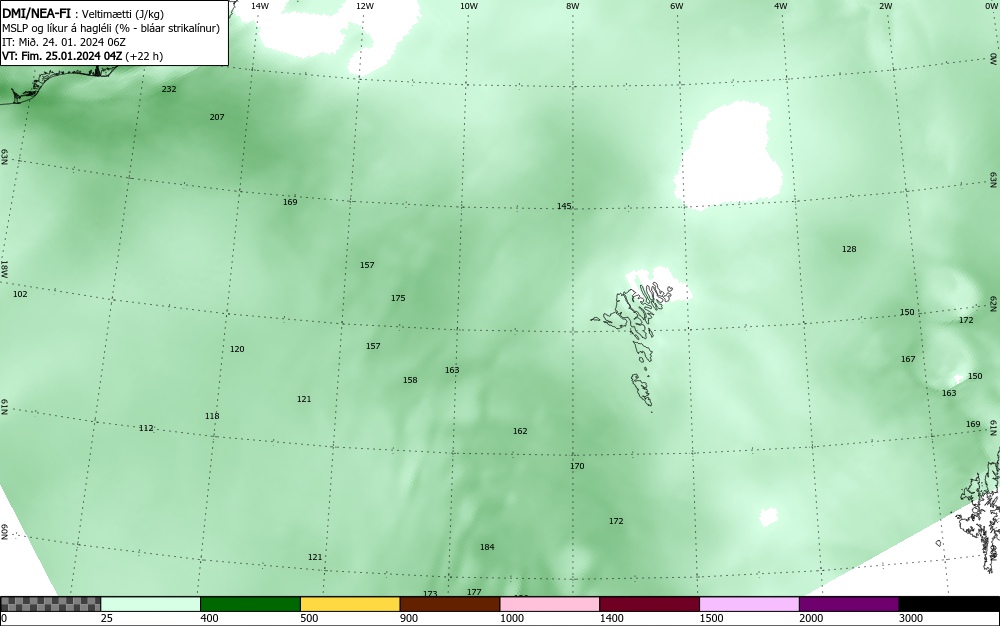Viewport: 1000px width, 626px height.
Task: Click the legend scale label 900
Action: point(409,618)
